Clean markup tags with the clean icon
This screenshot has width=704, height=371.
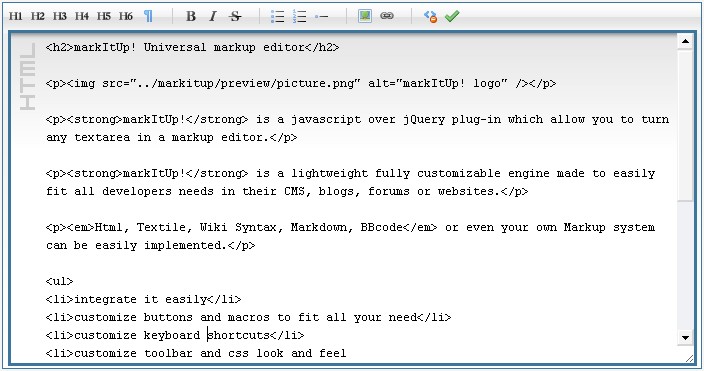(430, 17)
